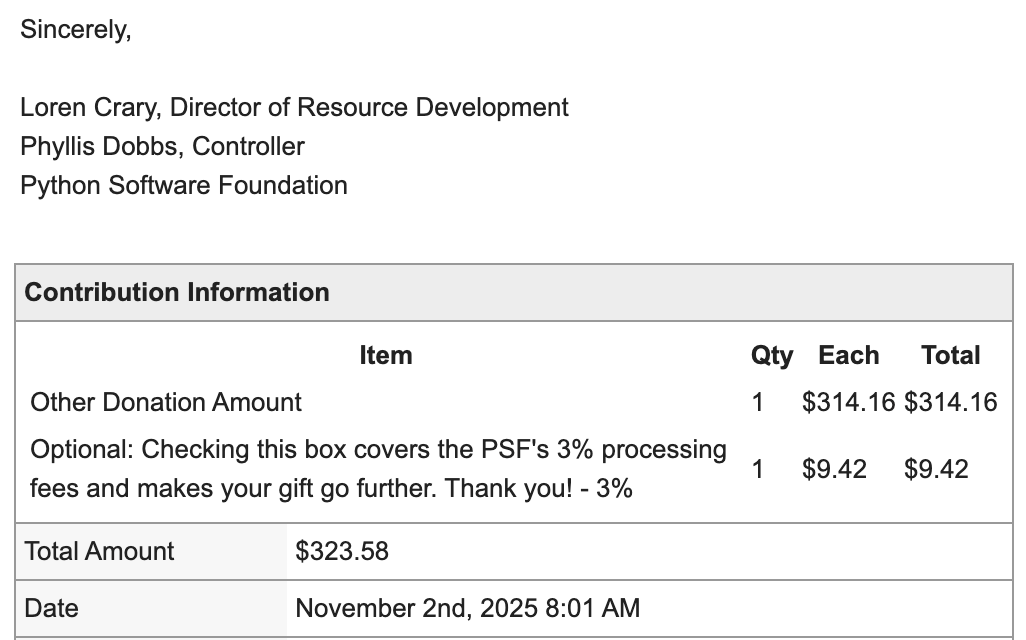The image size is (1026, 640).
Task: Click the Python Software Foundation text
Action: tap(184, 185)
